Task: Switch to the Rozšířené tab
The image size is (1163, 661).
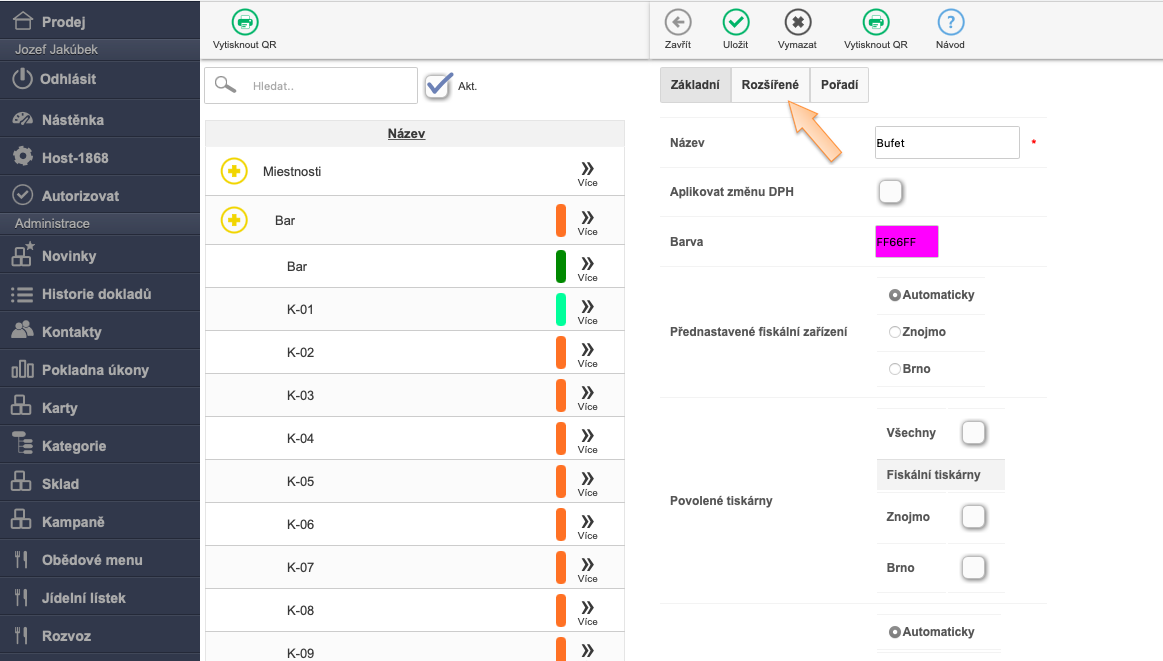Action: 770,85
